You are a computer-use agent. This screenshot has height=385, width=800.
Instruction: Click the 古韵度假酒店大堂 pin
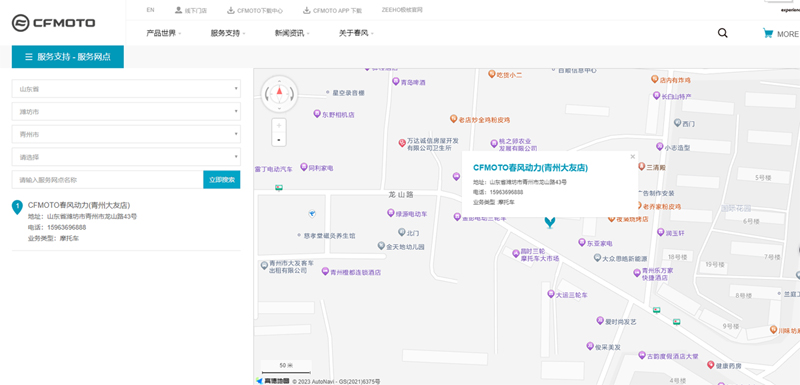pyautogui.click(x=642, y=355)
